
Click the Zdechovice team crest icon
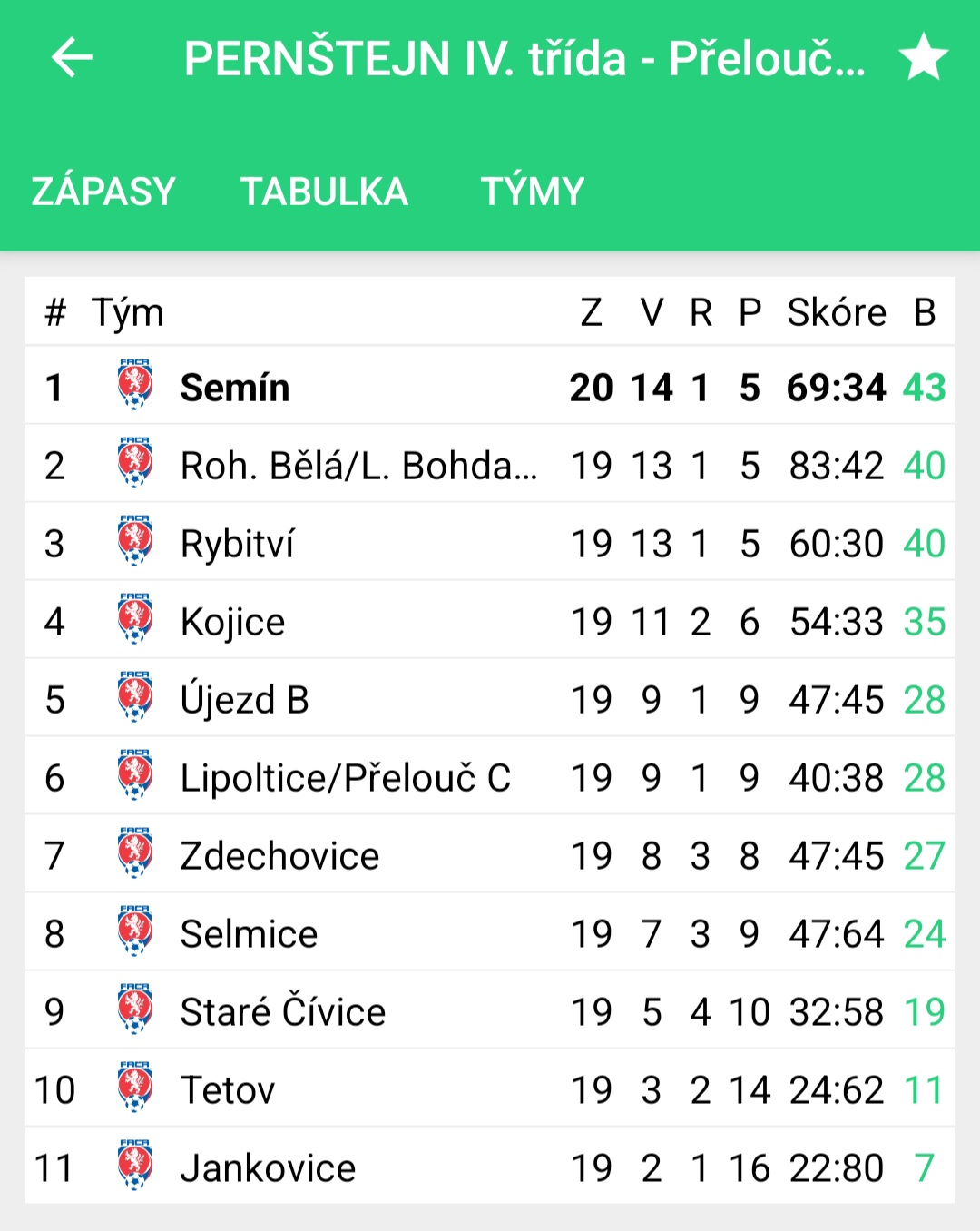pyautogui.click(x=135, y=853)
